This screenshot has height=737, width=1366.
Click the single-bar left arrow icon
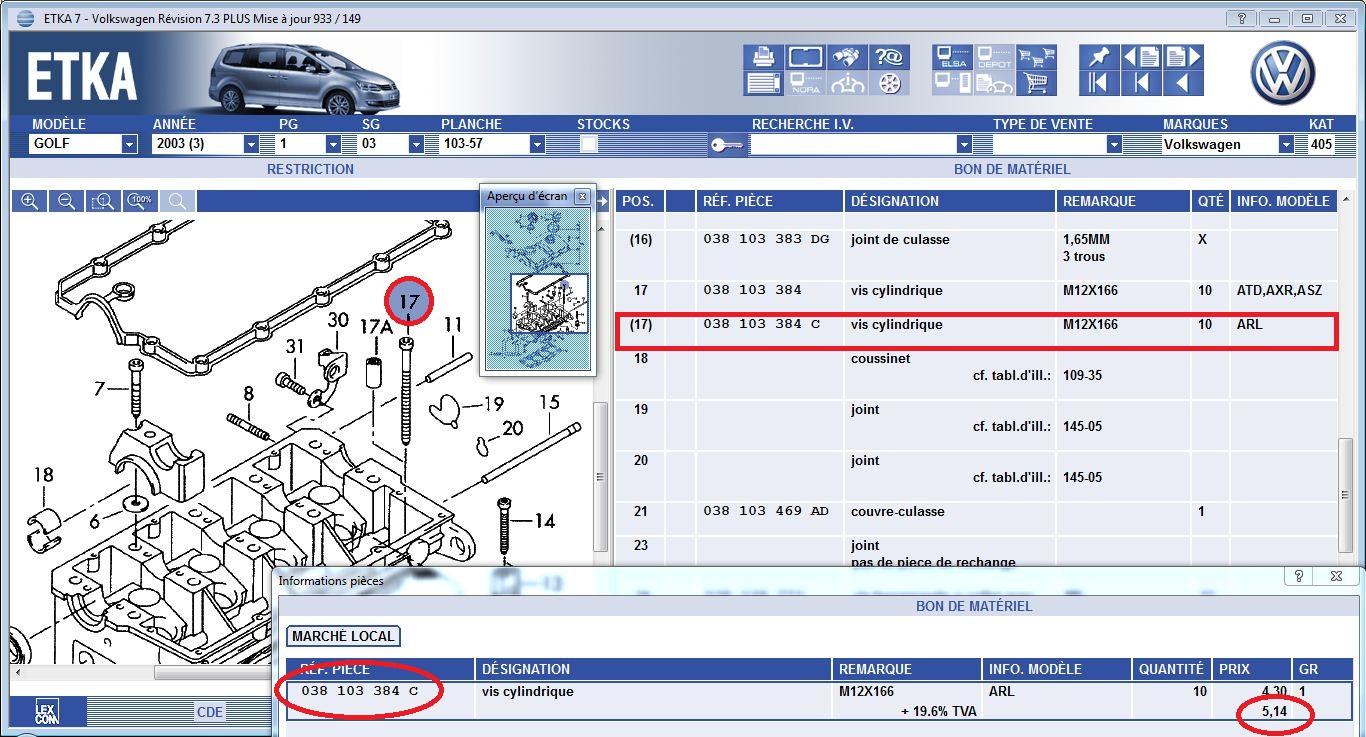pyautogui.click(x=1141, y=83)
